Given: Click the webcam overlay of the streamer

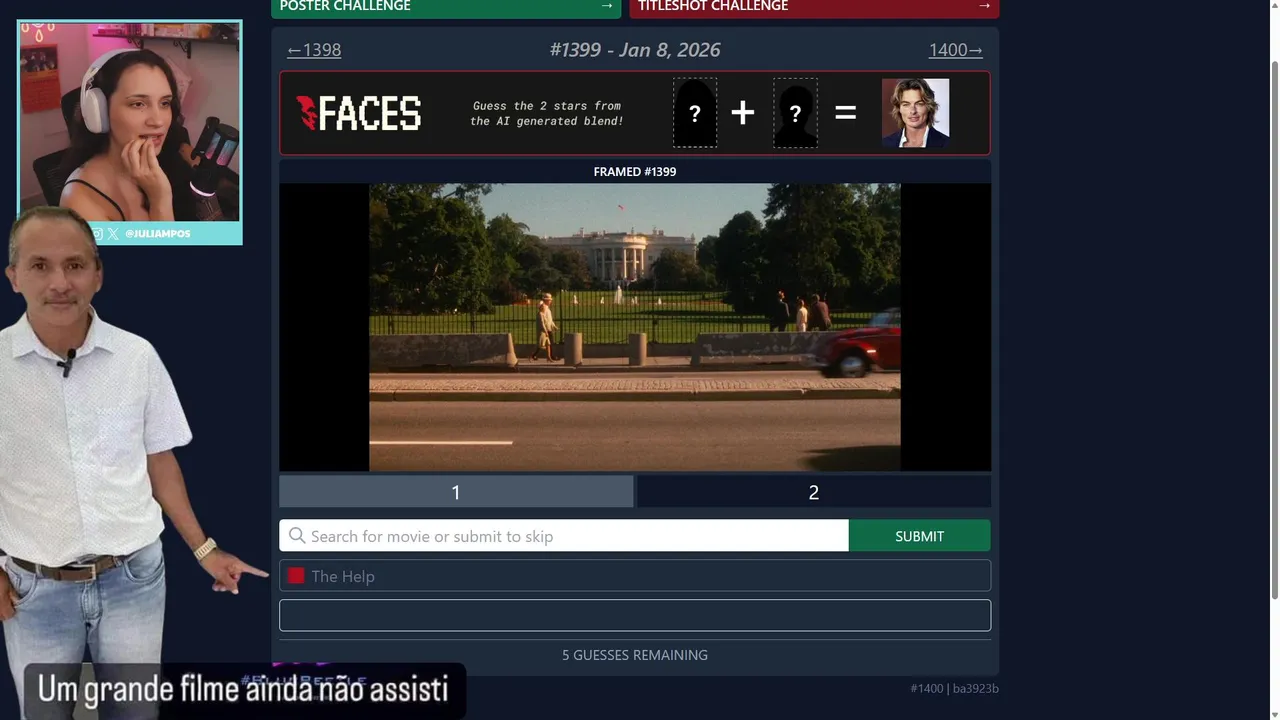Looking at the screenshot, I should (x=130, y=122).
